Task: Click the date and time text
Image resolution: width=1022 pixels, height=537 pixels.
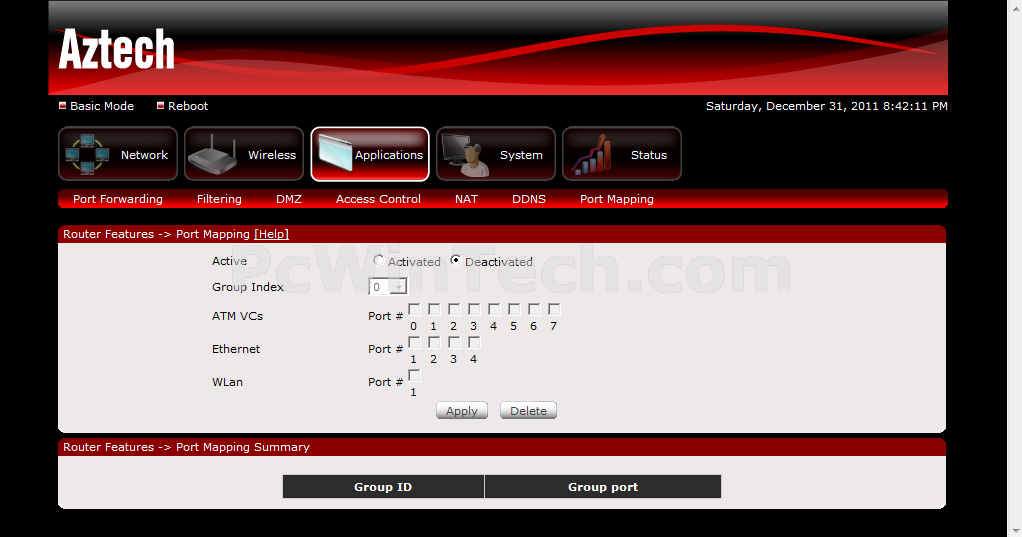Action: pos(826,106)
